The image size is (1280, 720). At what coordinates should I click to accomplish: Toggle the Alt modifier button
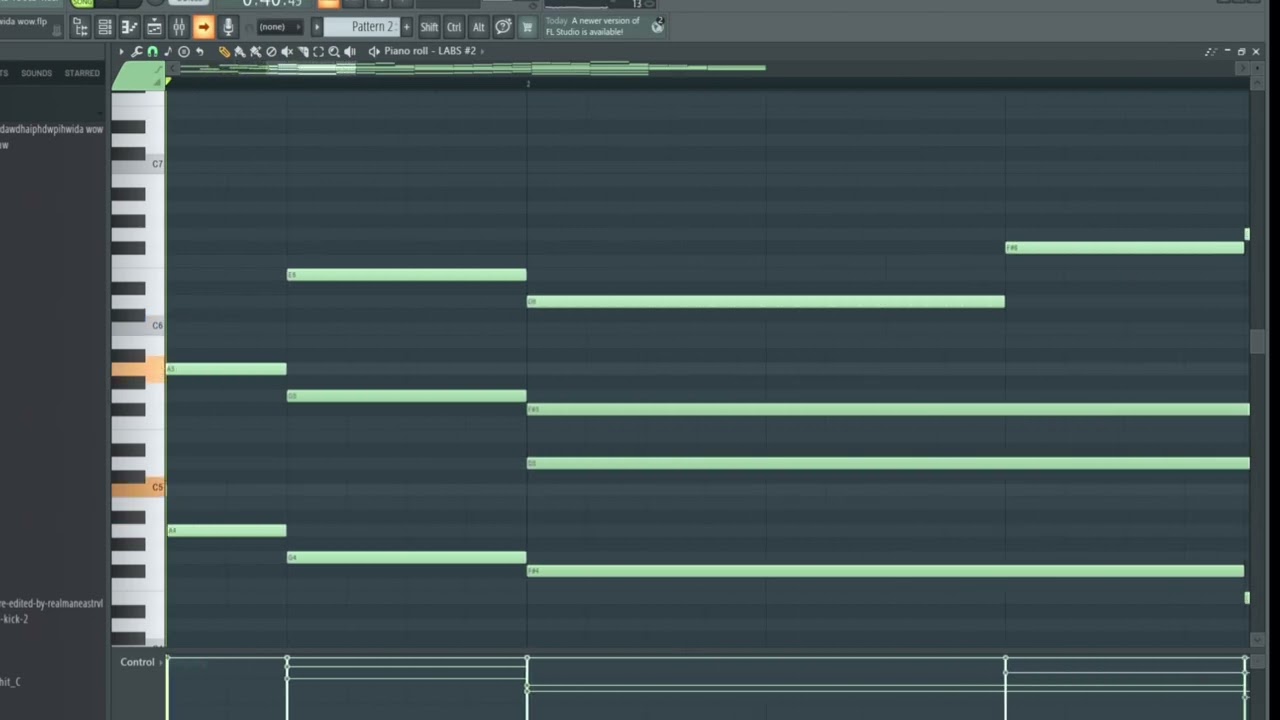478,27
